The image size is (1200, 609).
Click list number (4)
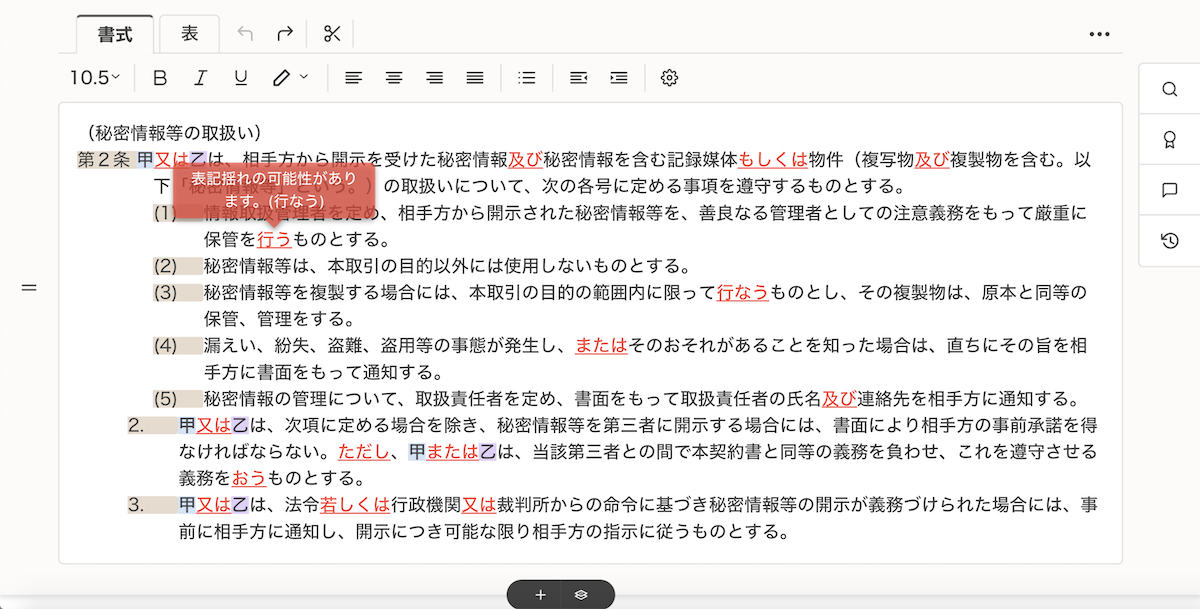tap(165, 345)
